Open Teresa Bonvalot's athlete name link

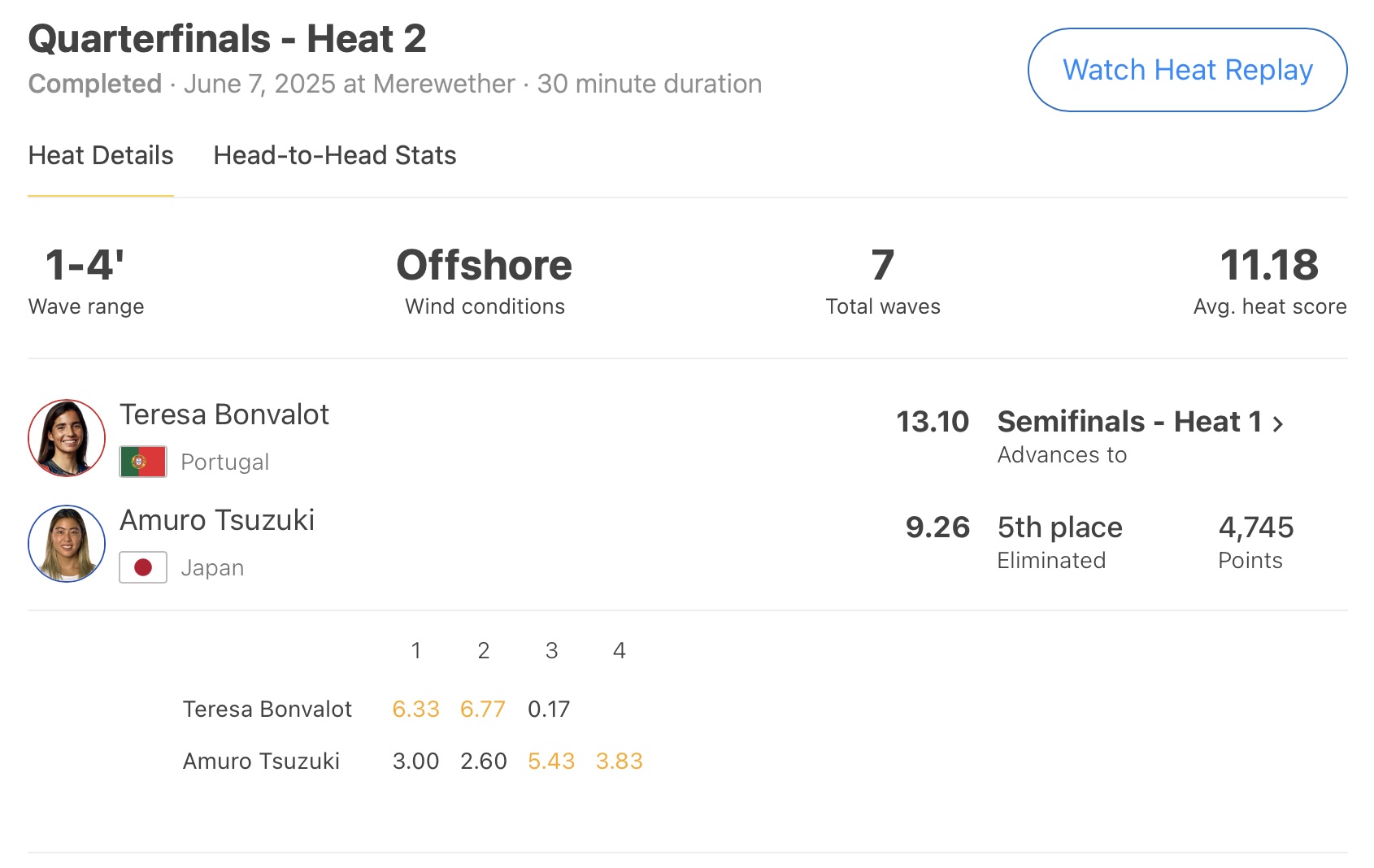coord(224,414)
